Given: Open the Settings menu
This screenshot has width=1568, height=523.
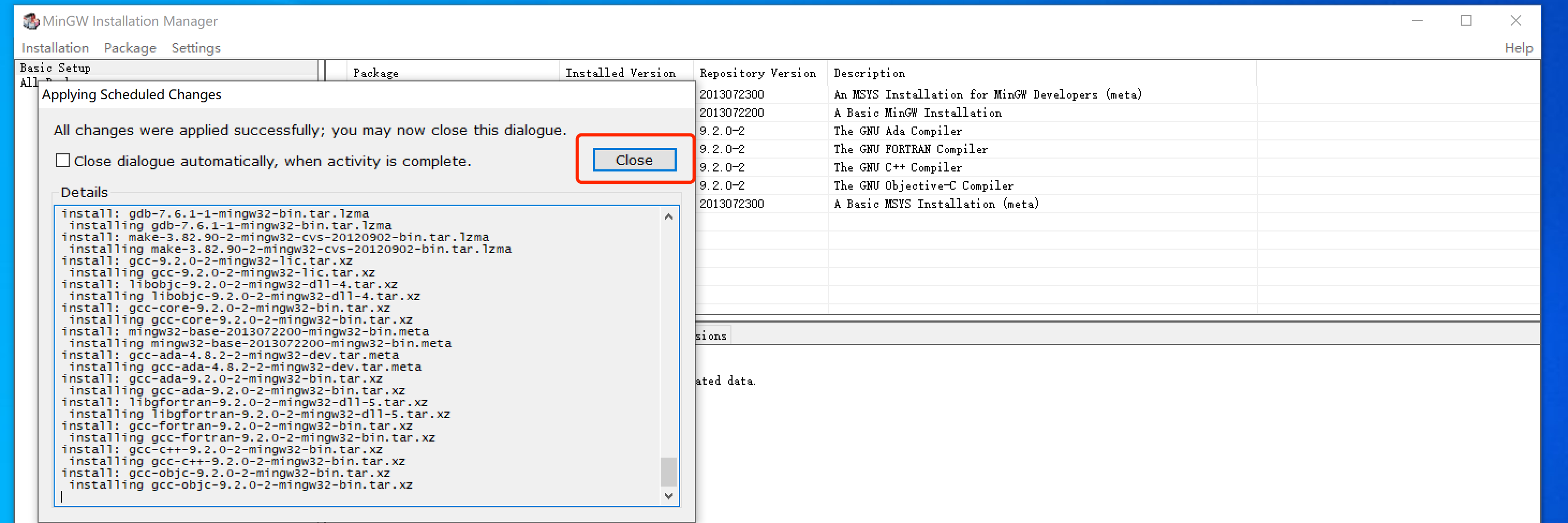Looking at the screenshot, I should click(195, 48).
